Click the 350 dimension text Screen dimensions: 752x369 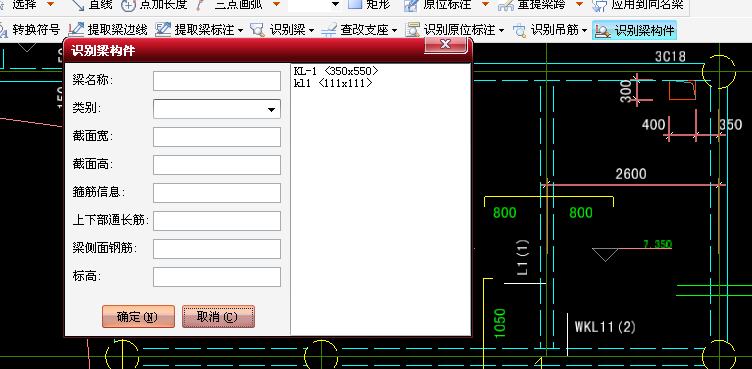pyautogui.click(x=730, y=125)
